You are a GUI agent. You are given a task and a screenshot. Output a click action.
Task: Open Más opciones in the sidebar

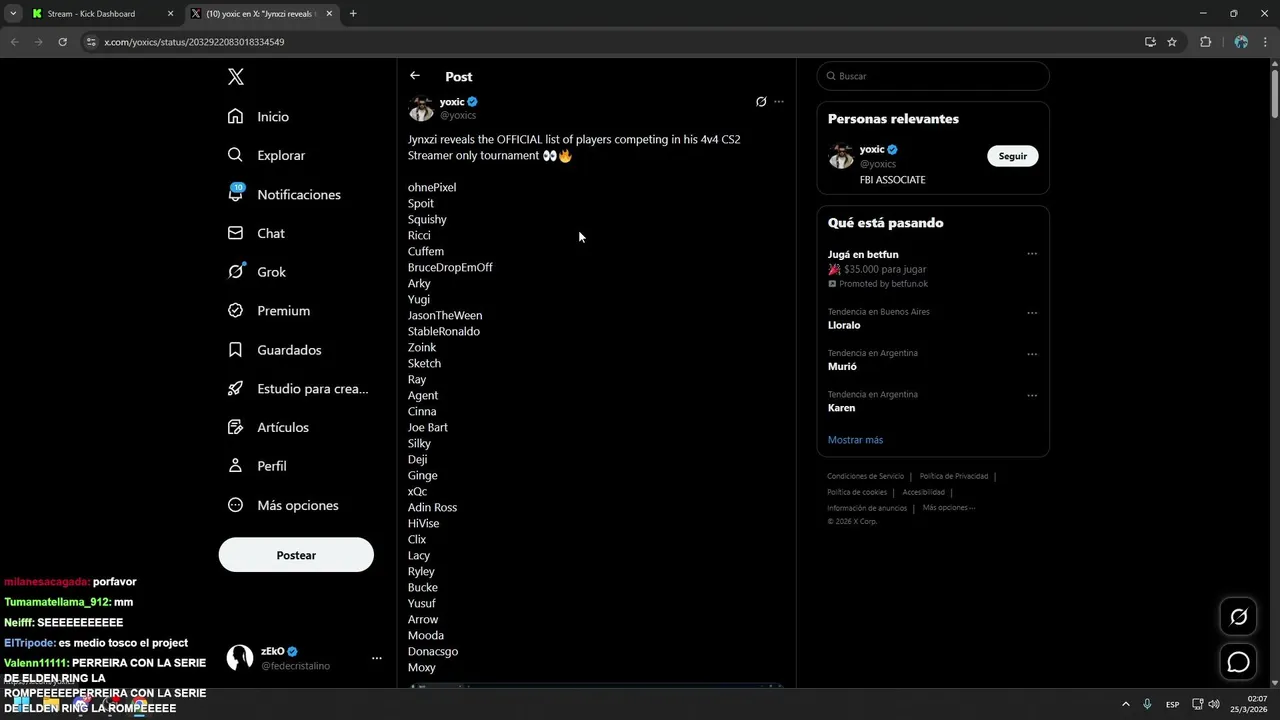tap(282, 505)
